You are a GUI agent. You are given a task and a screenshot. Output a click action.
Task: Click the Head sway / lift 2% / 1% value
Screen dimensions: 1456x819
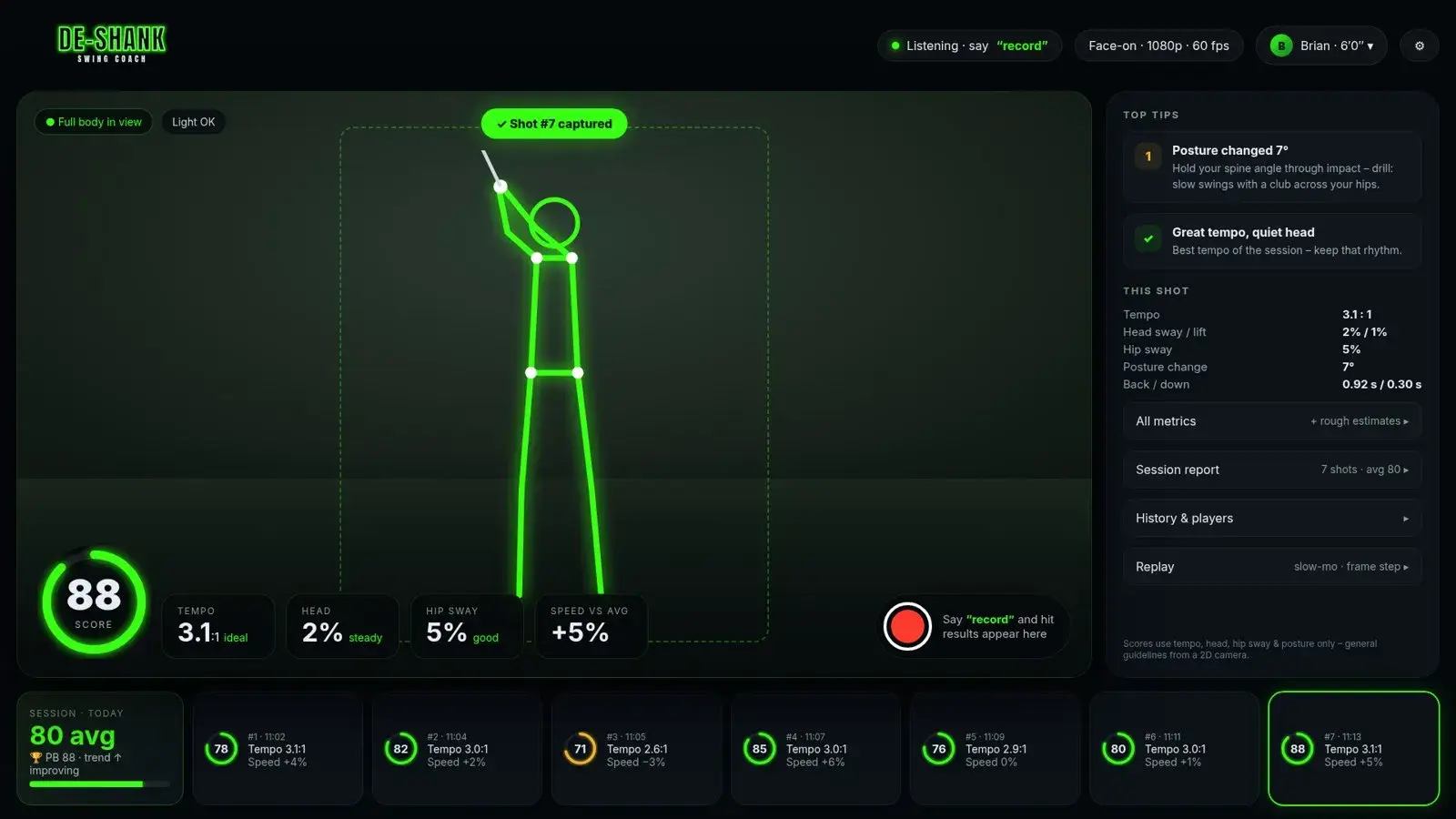(1364, 332)
